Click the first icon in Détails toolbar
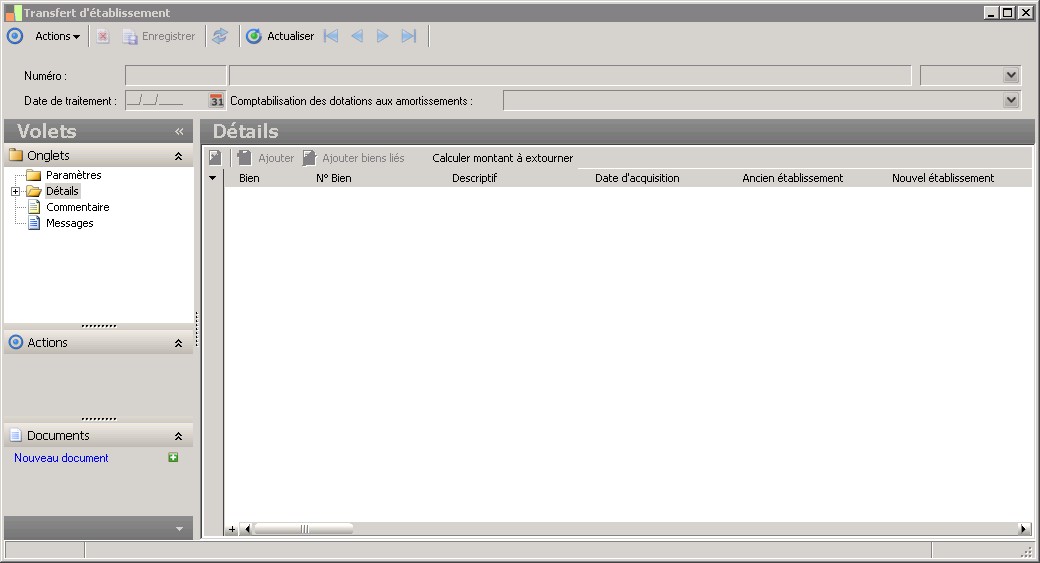This screenshot has height=563, width=1040. (215, 158)
